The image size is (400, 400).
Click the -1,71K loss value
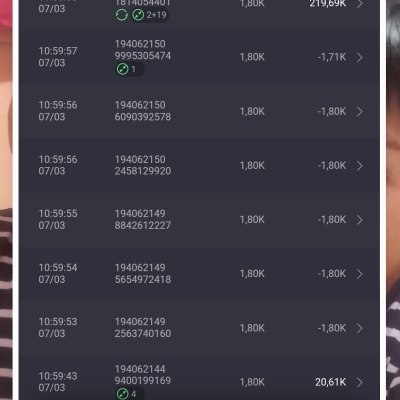(332, 57)
